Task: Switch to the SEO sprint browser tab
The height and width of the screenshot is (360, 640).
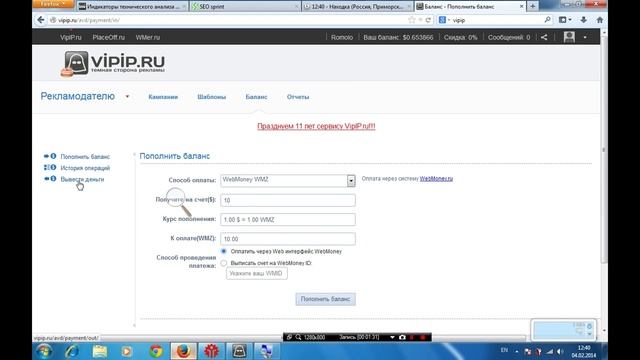Action: (244, 7)
